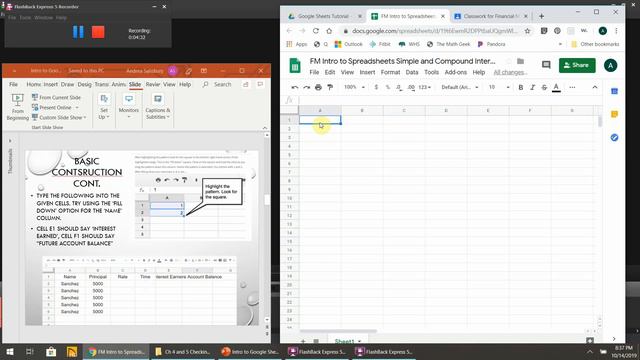Open the Add-ons menu in Google Sheets
Image resolution: width=640 pixels, height=360 pixels.
click(456, 72)
